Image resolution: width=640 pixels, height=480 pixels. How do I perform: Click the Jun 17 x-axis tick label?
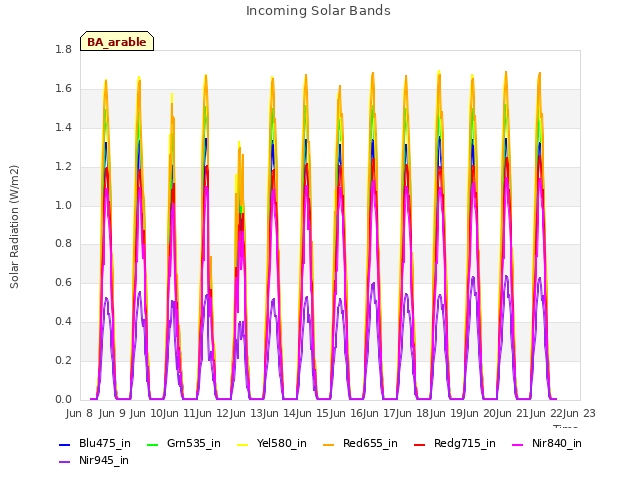tap(379, 413)
